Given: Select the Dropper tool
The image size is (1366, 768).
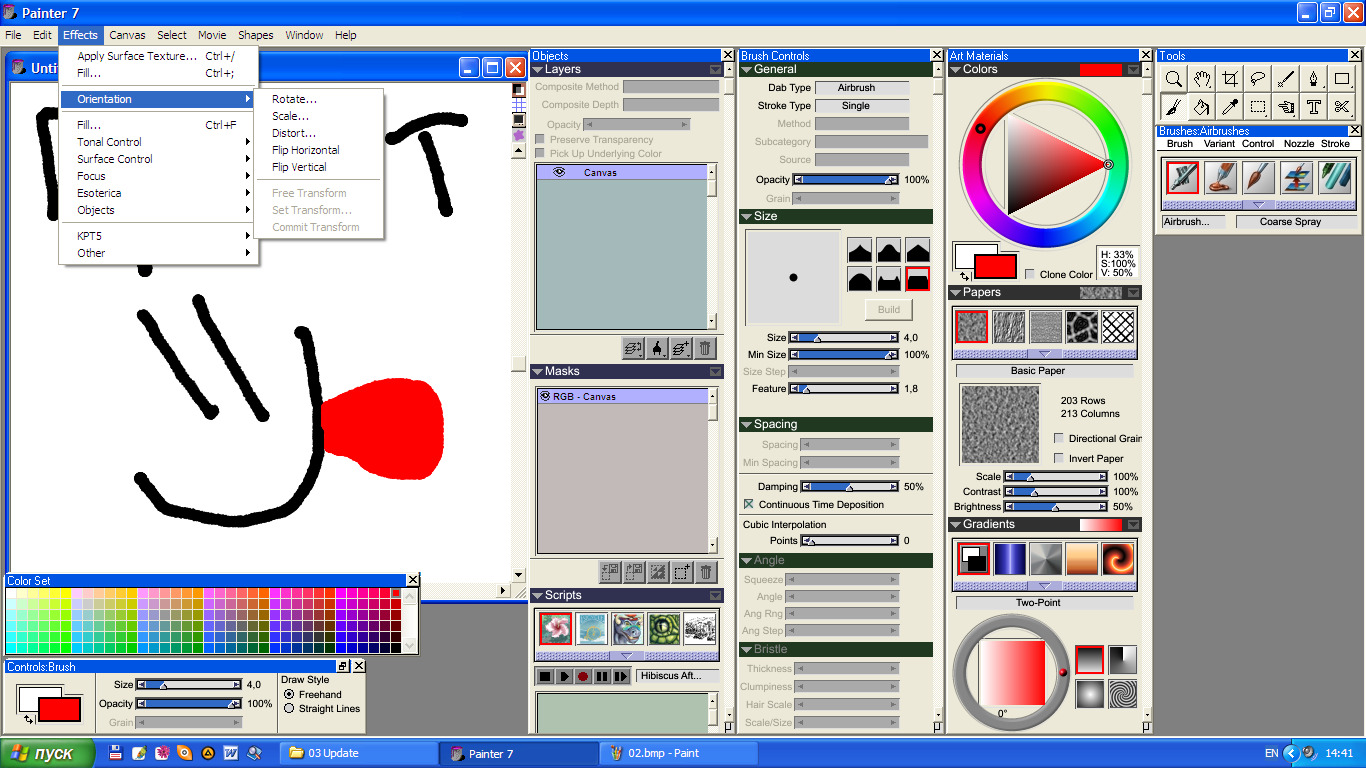Looking at the screenshot, I should point(1230,106).
